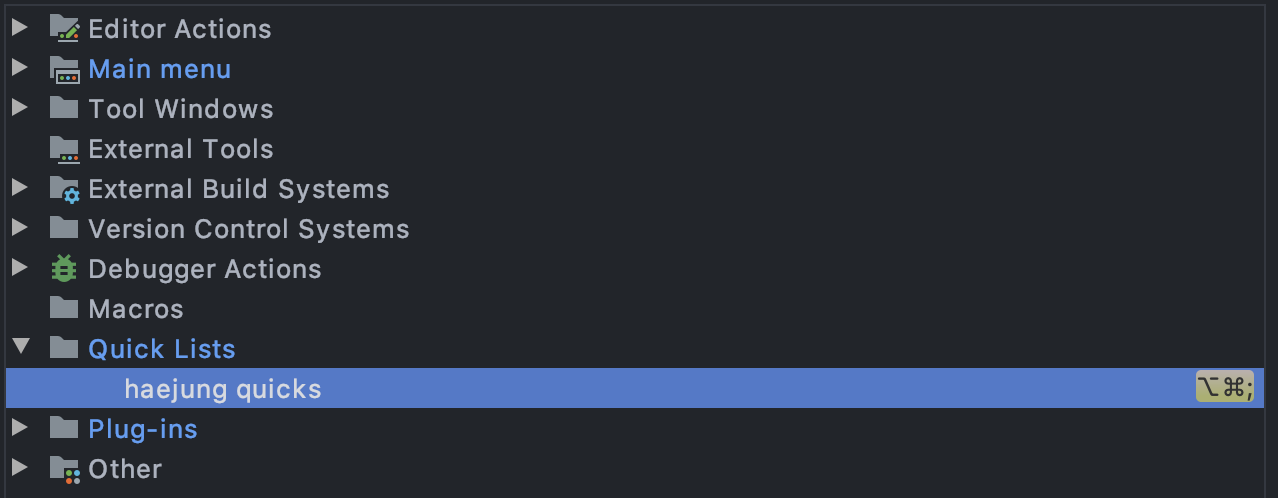Click the External Tools folder icon
This screenshot has height=498, width=1278.
coord(64,149)
